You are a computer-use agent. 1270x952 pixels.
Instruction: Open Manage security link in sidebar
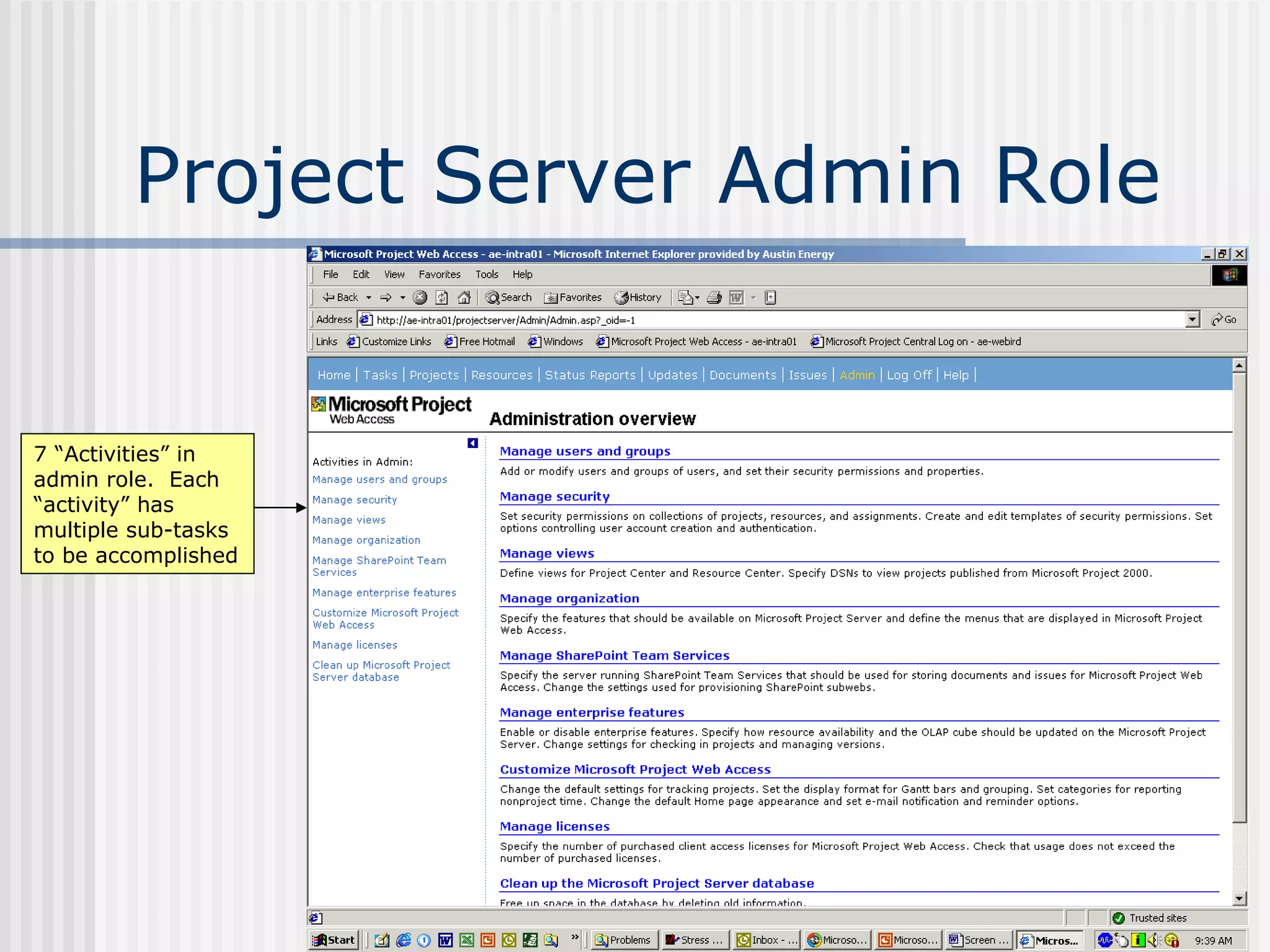[354, 500]
